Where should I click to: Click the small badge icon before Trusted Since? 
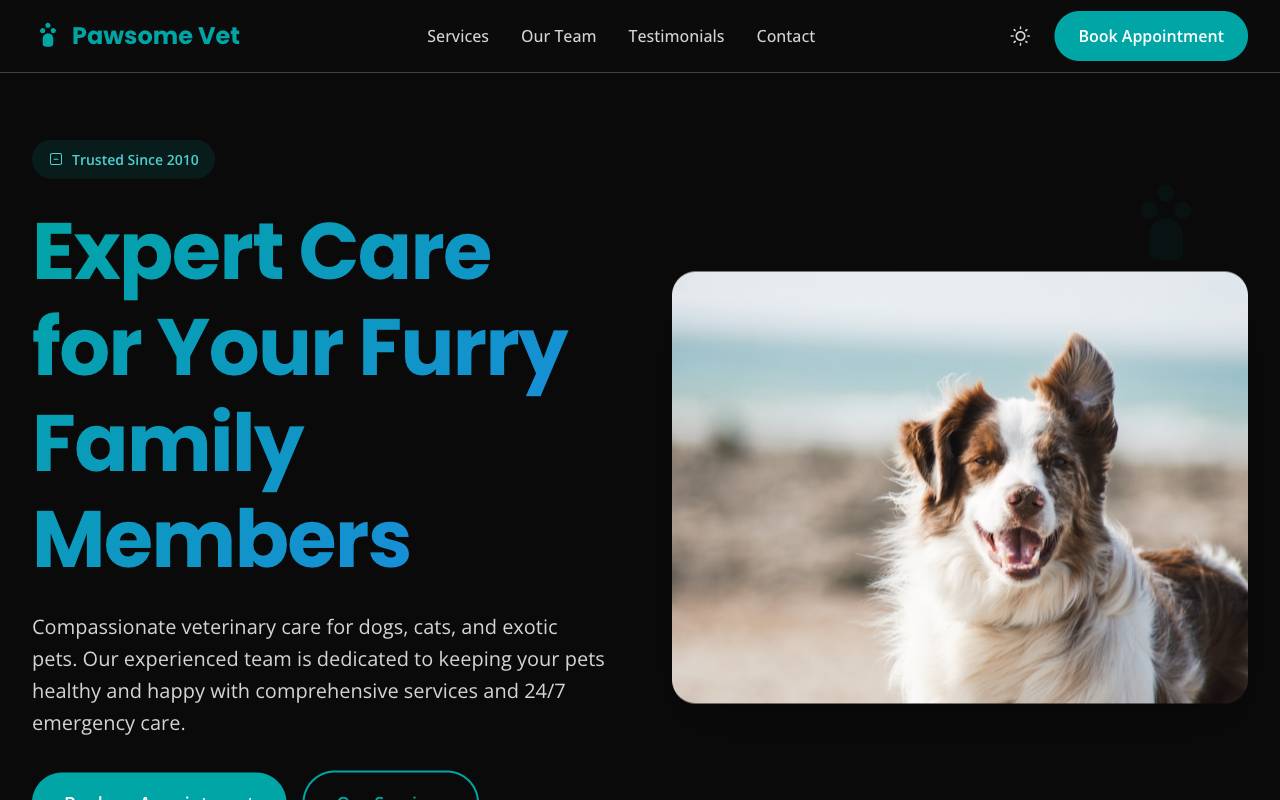pyautogui.click(x=56, y=159)
